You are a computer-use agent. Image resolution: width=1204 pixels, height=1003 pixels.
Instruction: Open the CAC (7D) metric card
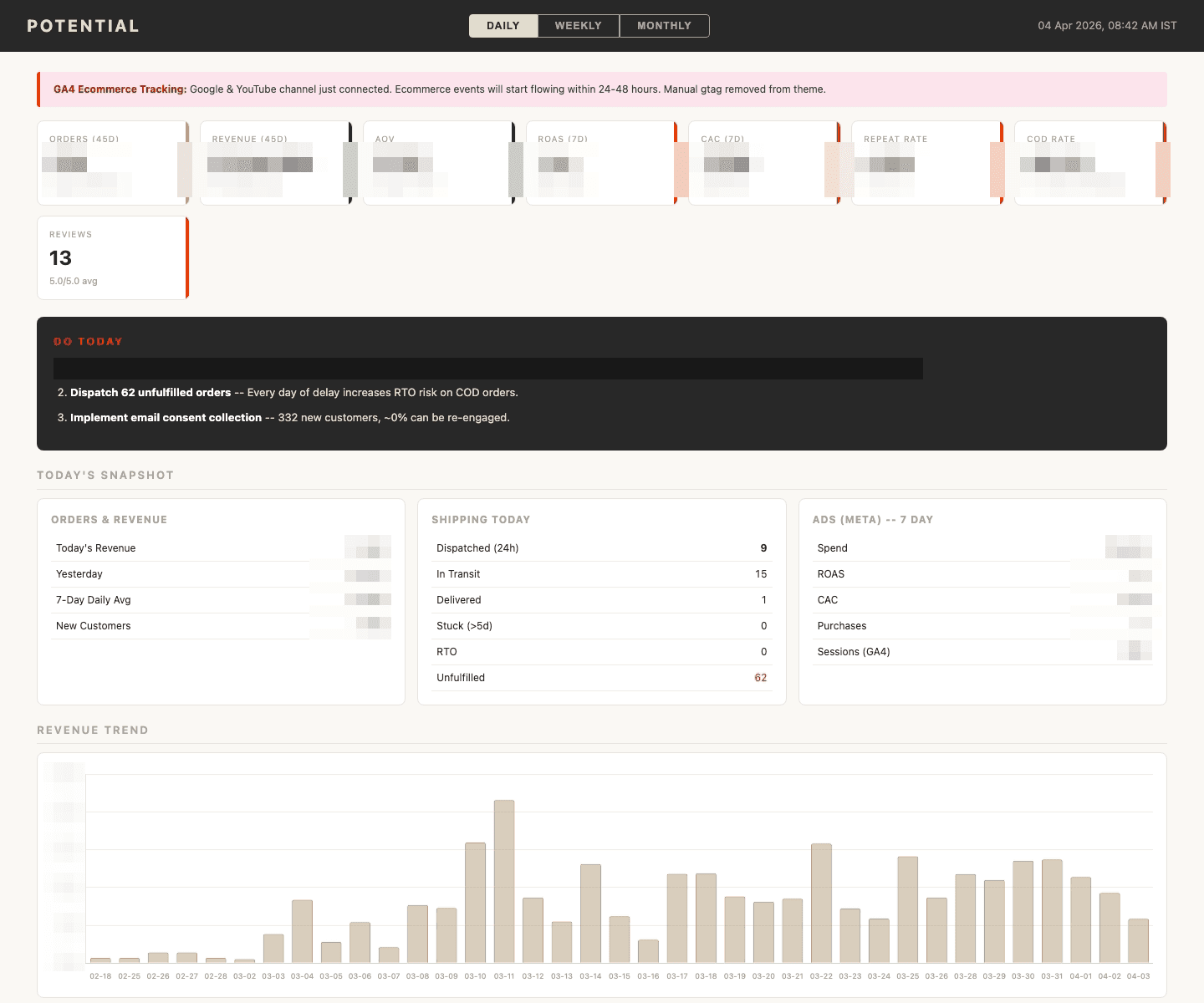tap(764, 163)
